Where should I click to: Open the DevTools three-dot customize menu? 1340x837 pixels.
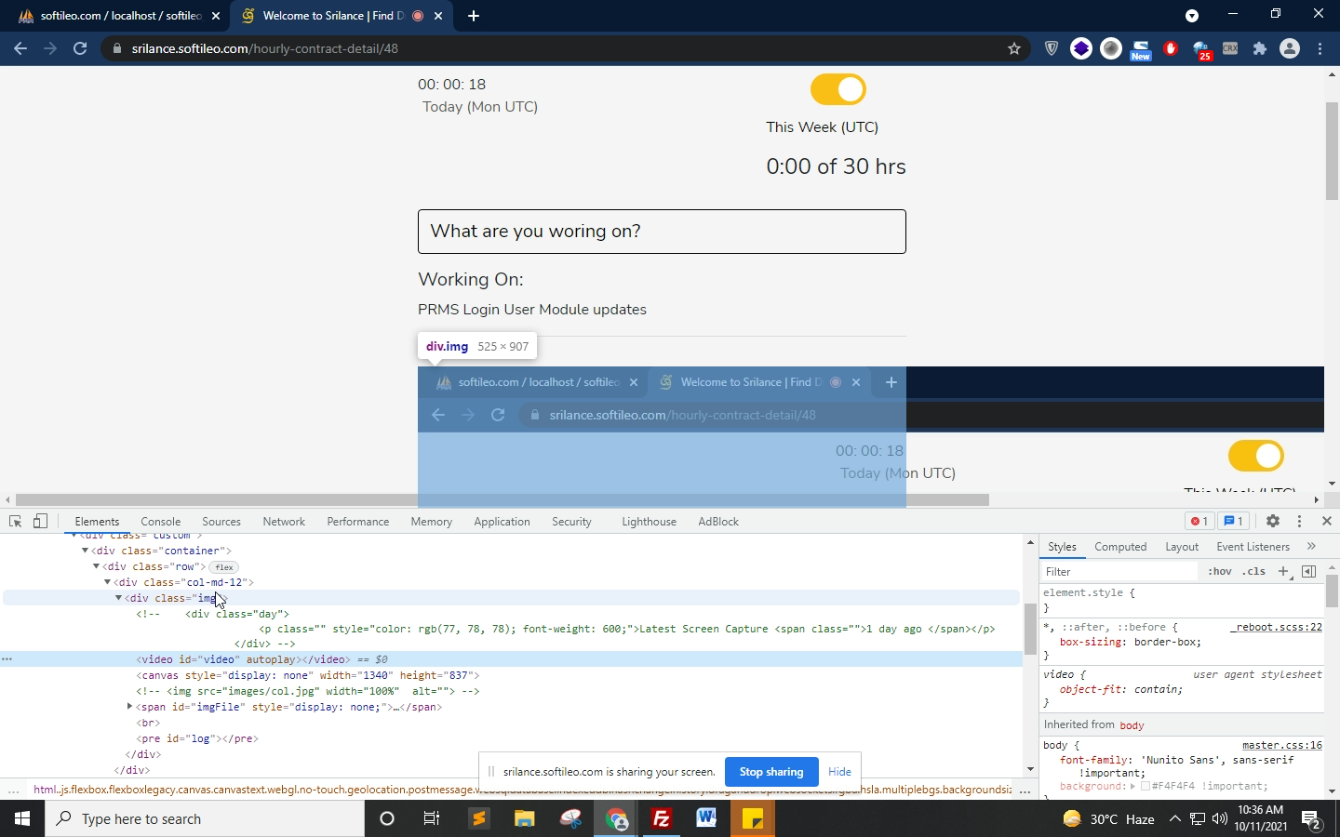(1299, 521)
